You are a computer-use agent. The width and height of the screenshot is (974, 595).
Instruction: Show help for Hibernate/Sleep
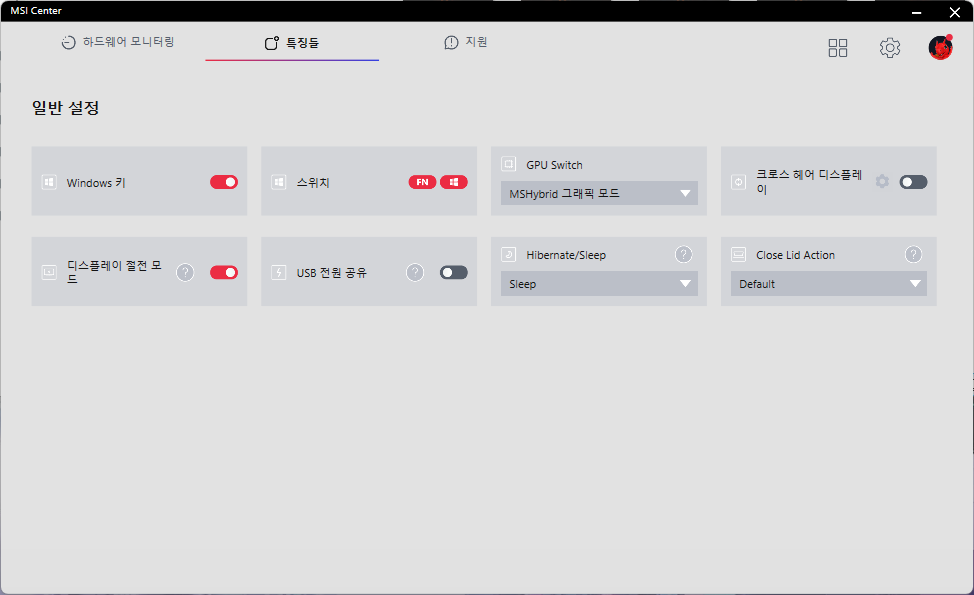click(683, 254)
